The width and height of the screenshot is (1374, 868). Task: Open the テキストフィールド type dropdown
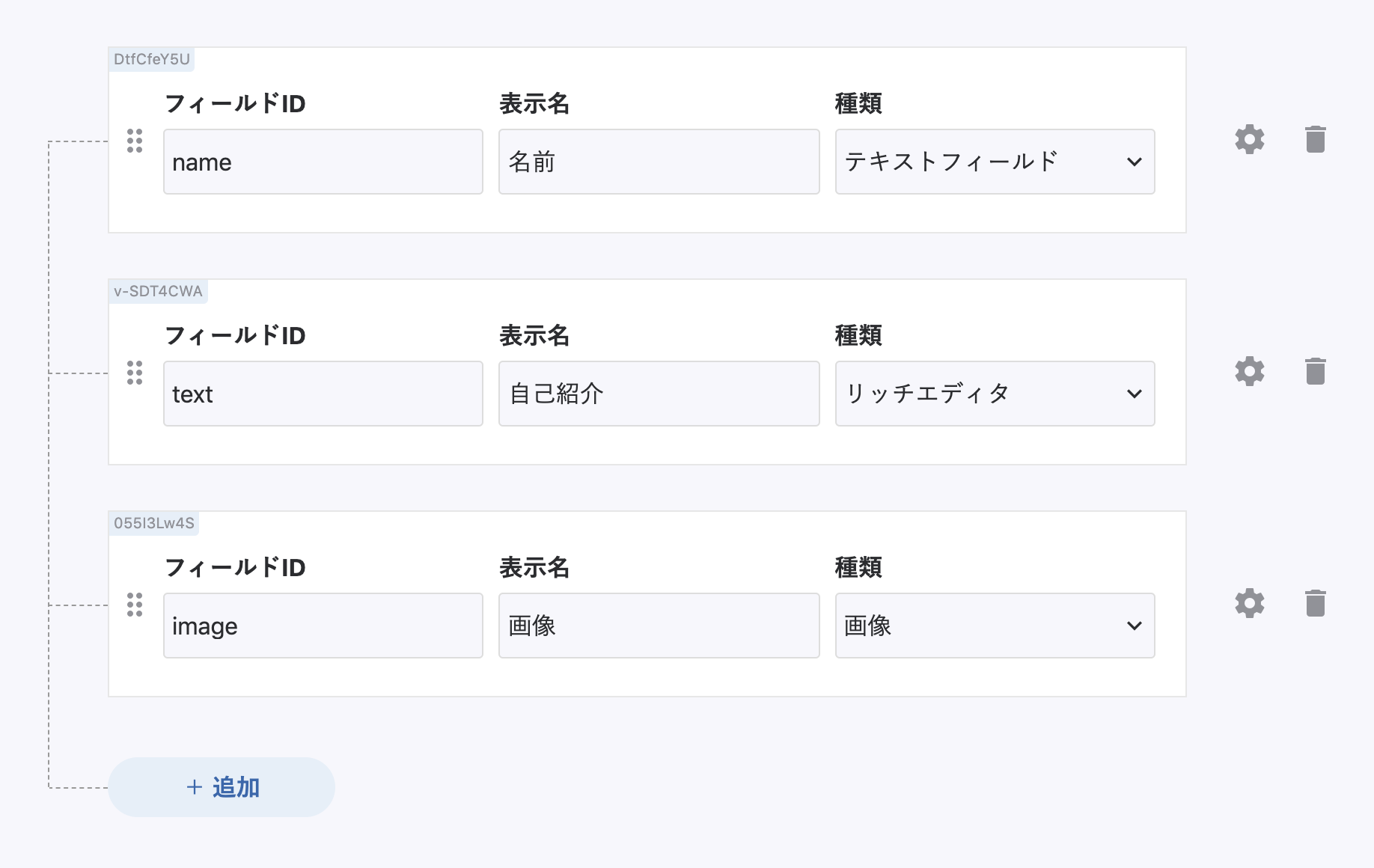click(x=995, y=162)
